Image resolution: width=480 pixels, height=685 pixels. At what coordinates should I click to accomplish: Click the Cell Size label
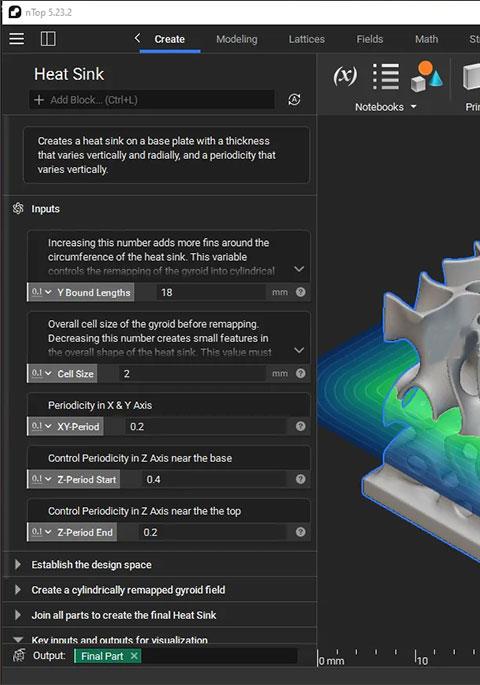(76, 374)
